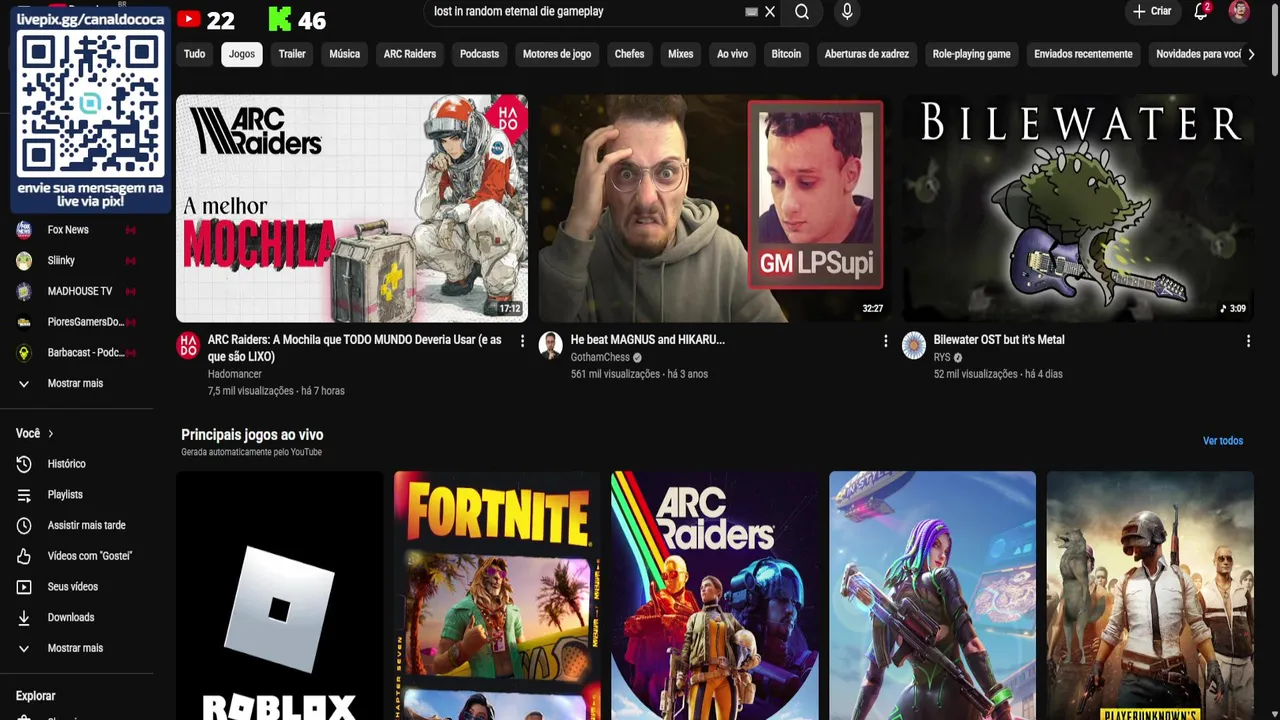Screen dimensions: 1280x720
Task: Select the Jogos filter chip
Action: click(242, 54)
